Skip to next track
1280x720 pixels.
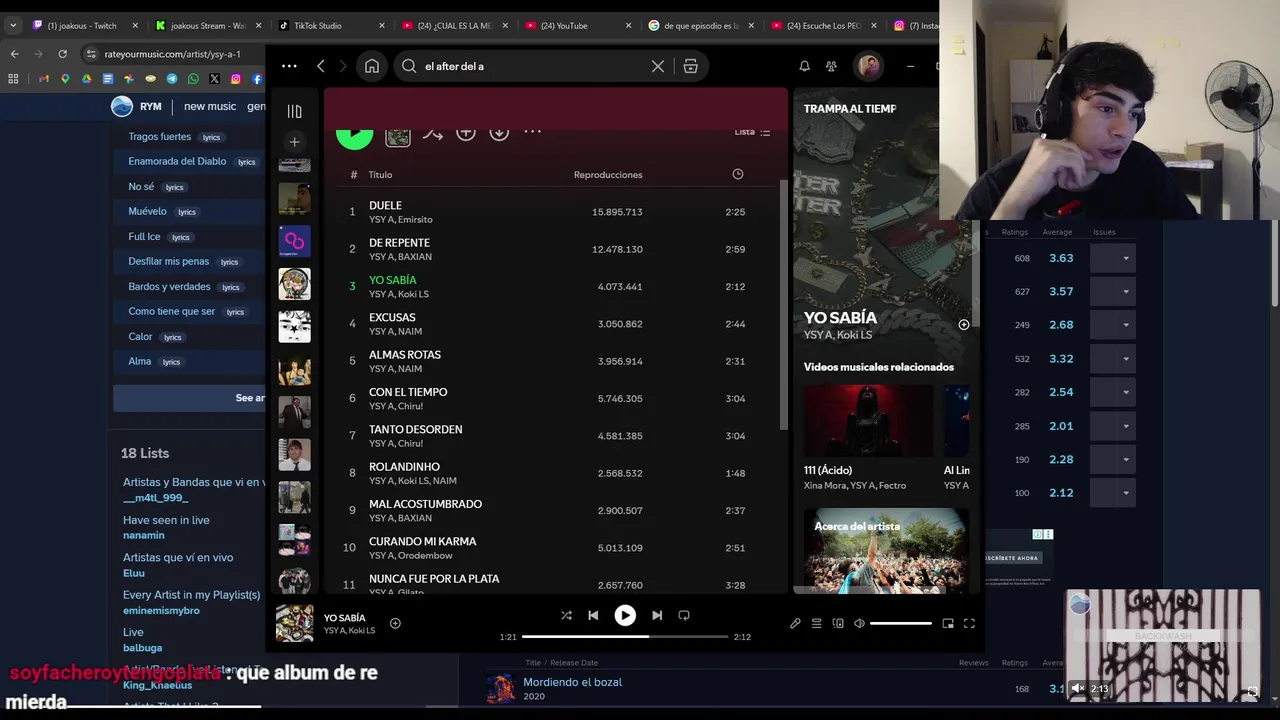coord(657,615)
